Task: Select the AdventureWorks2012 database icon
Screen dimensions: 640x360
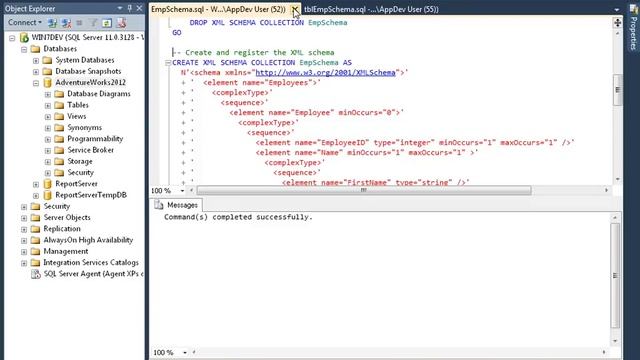Action: pos(48,82)
